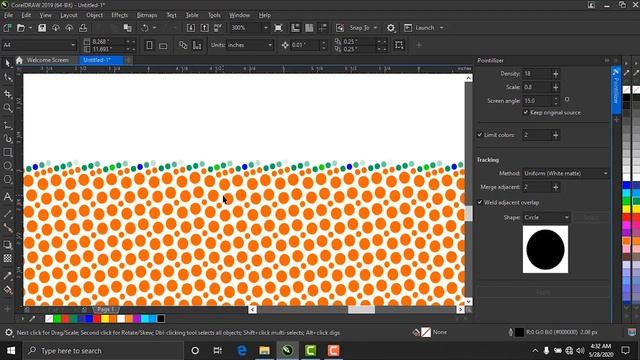
Task: Uncheck Weld adjacent overlap
Action: [480, 202]
